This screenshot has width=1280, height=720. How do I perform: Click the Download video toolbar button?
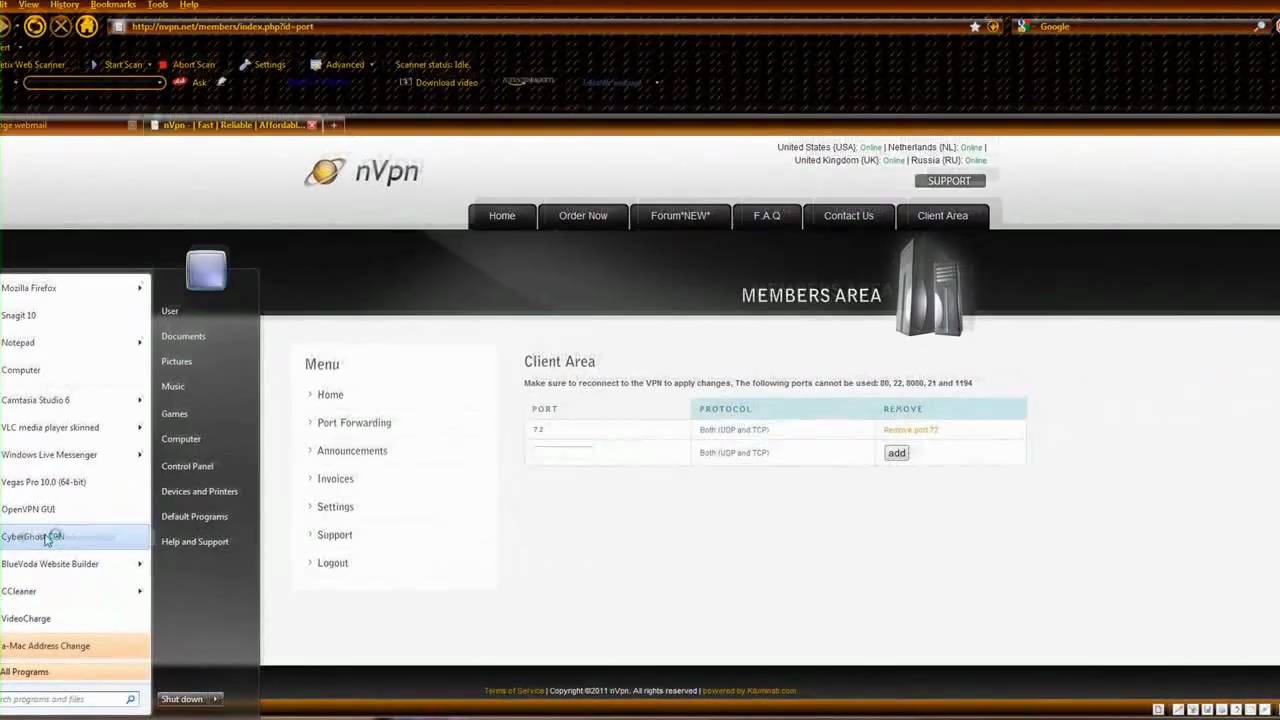439,83
